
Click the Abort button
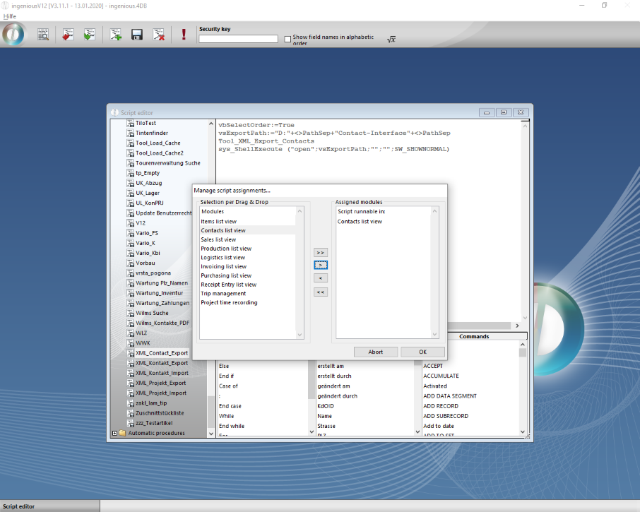(376, 352)
